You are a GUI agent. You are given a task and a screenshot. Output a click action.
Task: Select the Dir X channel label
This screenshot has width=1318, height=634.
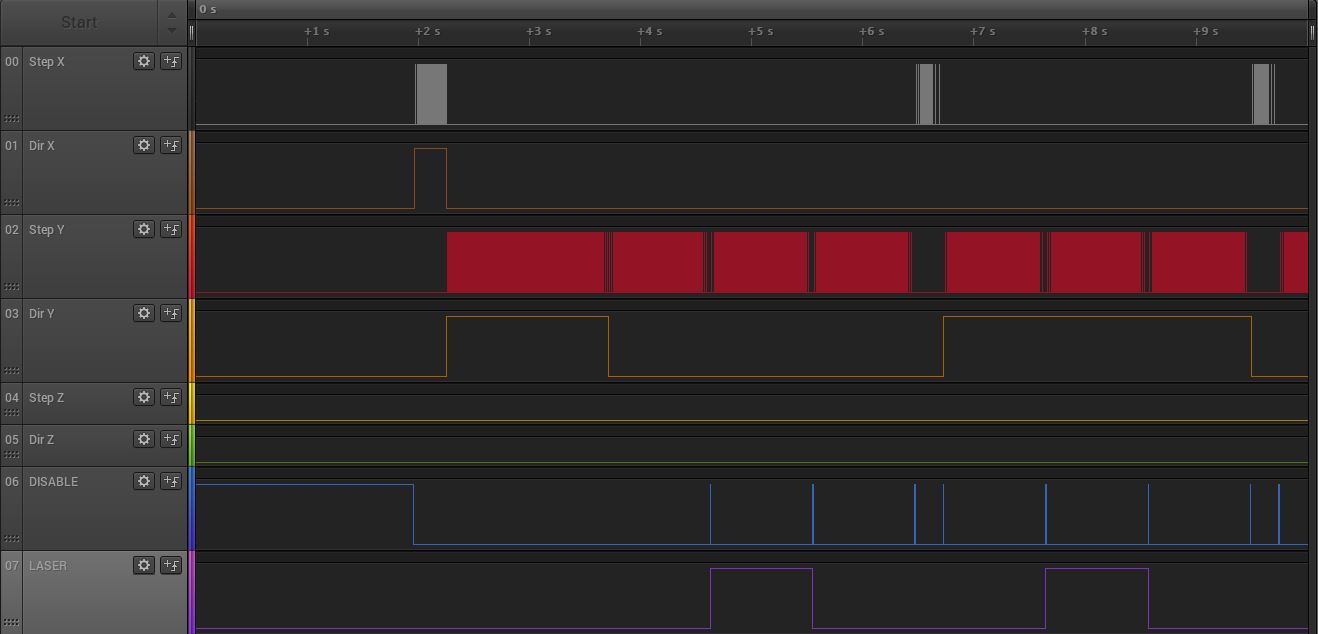tap(42, 146)
